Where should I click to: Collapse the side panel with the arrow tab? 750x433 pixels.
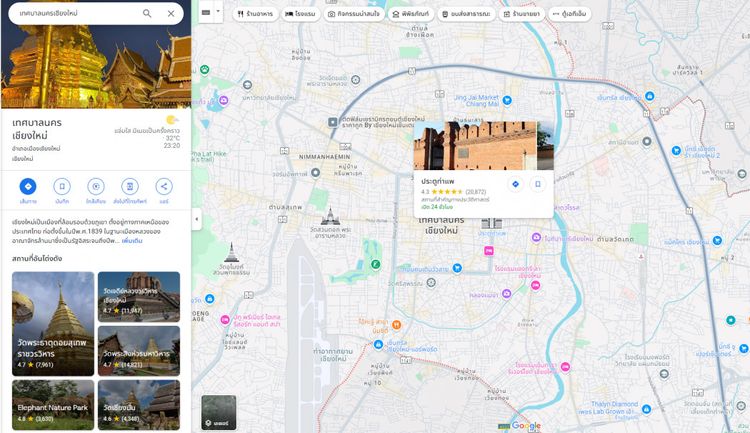(x=197, y=219)
